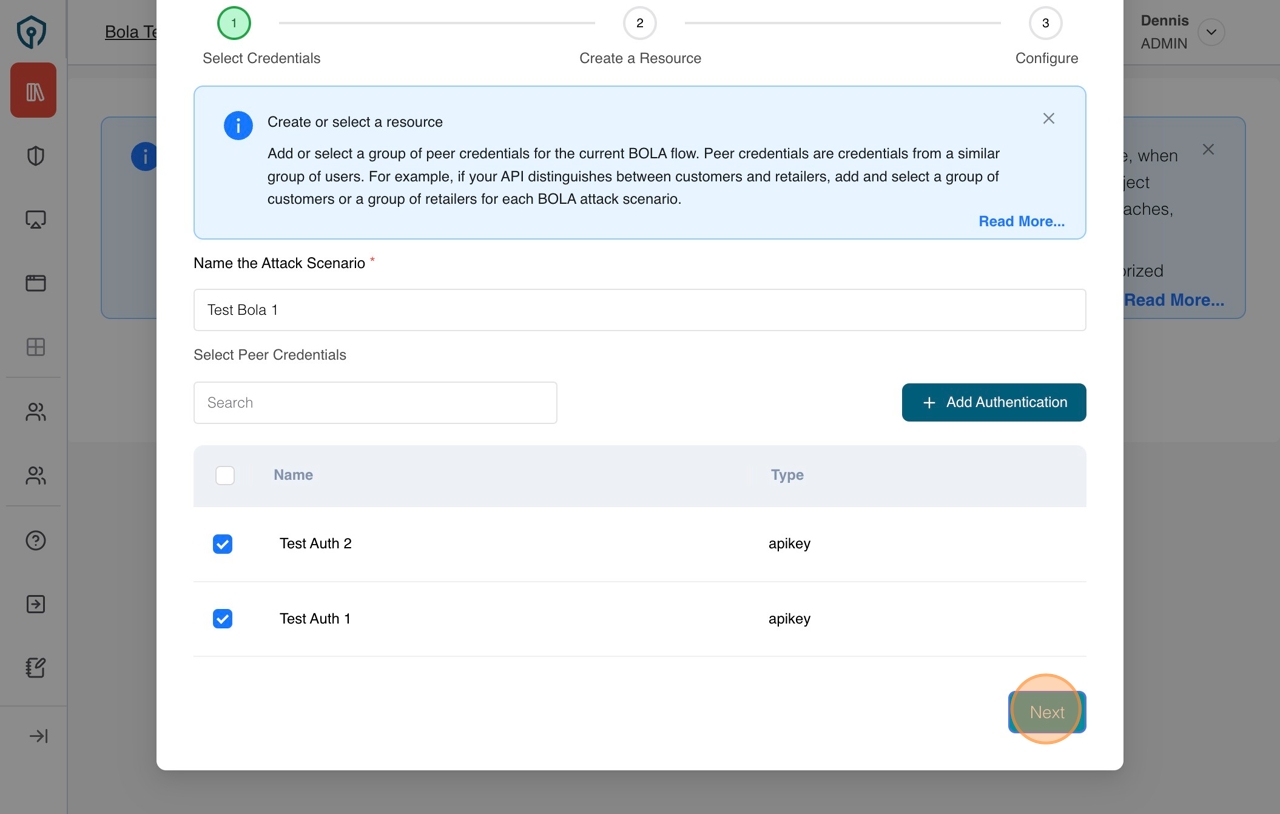Uncheck the Test Auth 2 checkbox
1280x814 pixels.
(x=223, y=544)
